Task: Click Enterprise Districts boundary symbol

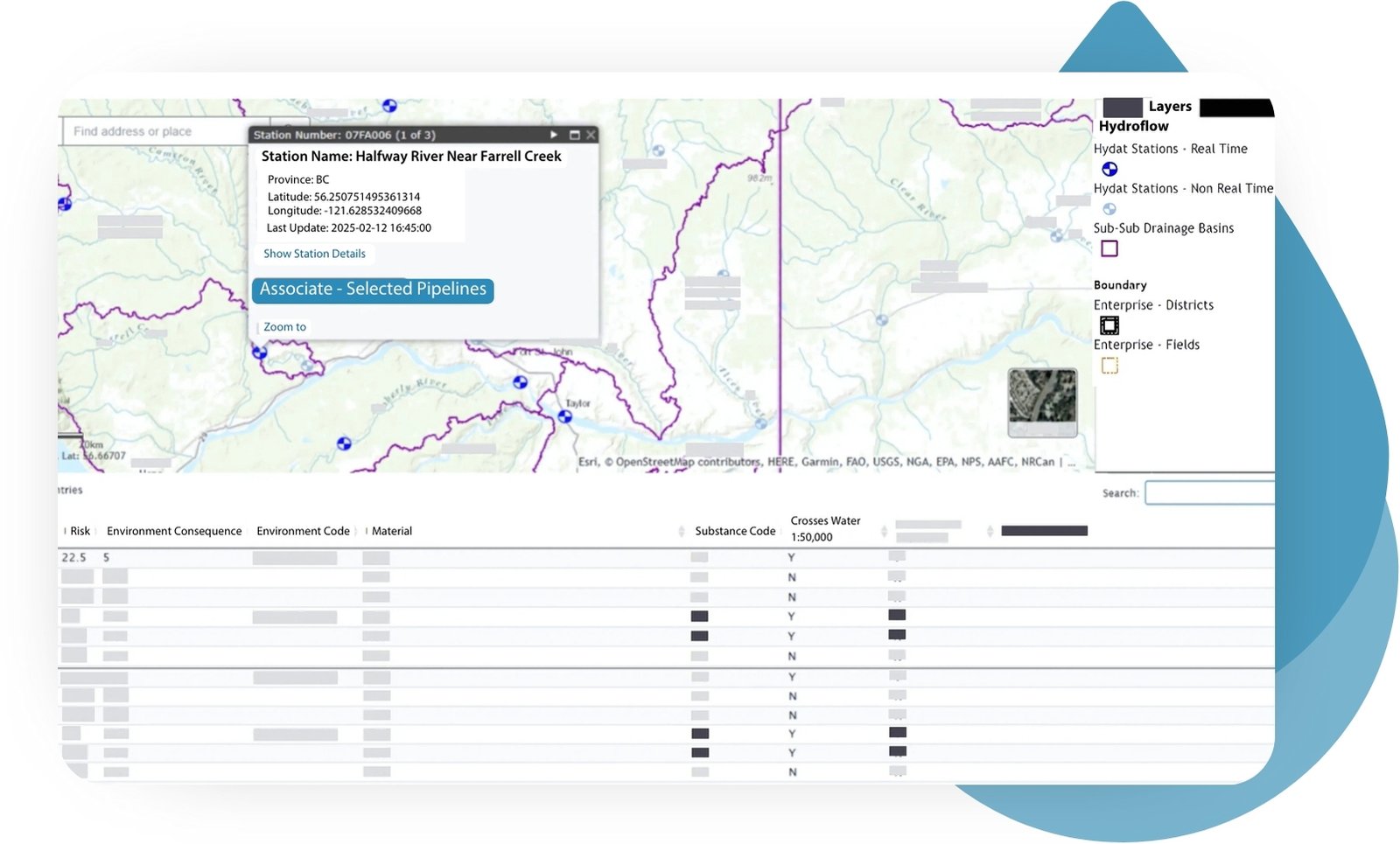Action: pos(1109,325)
